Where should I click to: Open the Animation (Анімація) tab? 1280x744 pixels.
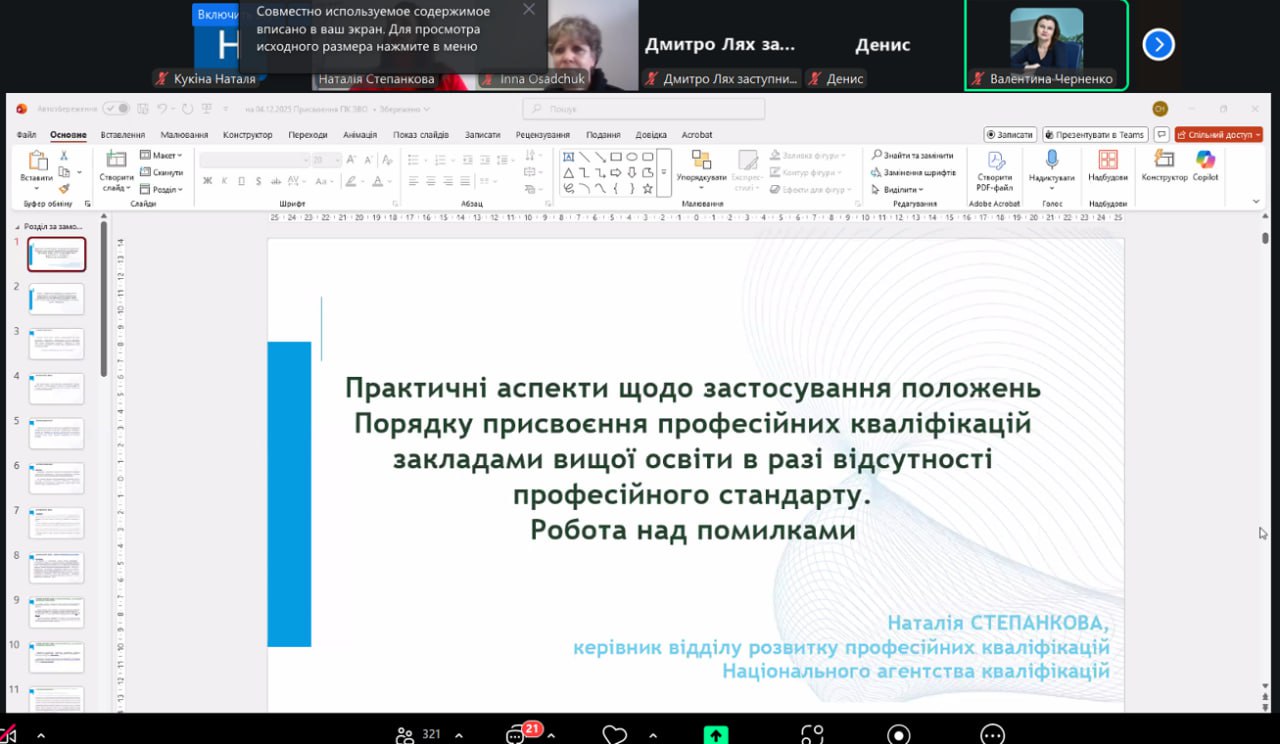pos(360,135)
